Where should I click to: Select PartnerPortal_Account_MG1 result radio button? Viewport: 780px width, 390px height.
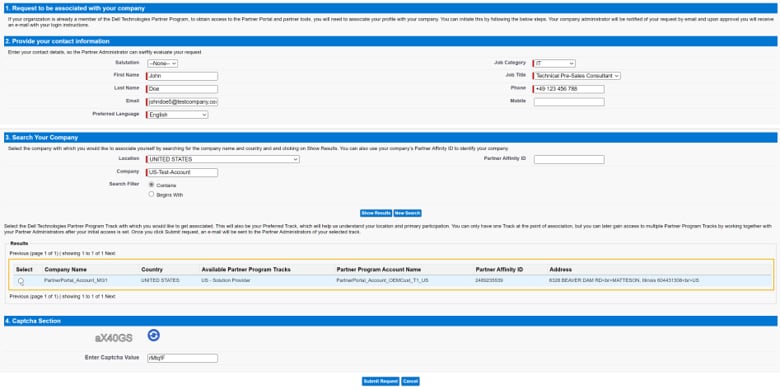click(x=20, y=281)
